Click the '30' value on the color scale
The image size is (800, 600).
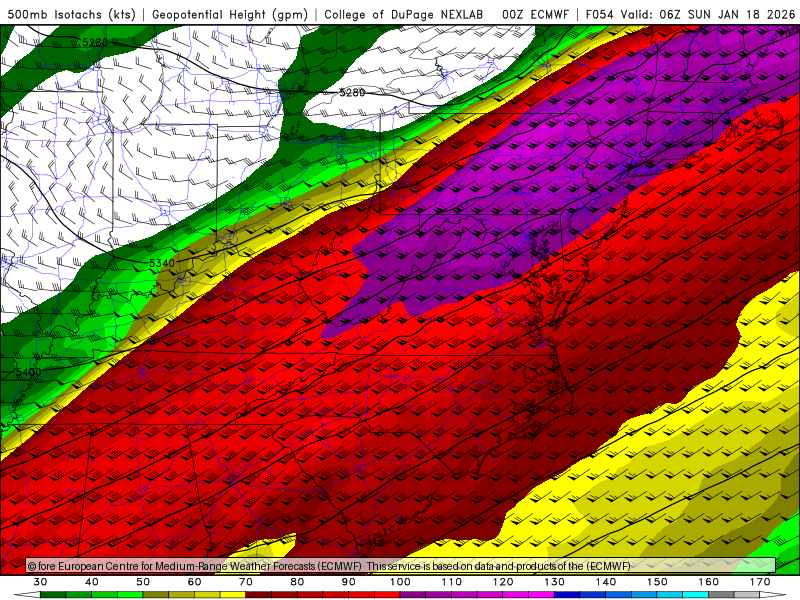coord(40,582)
